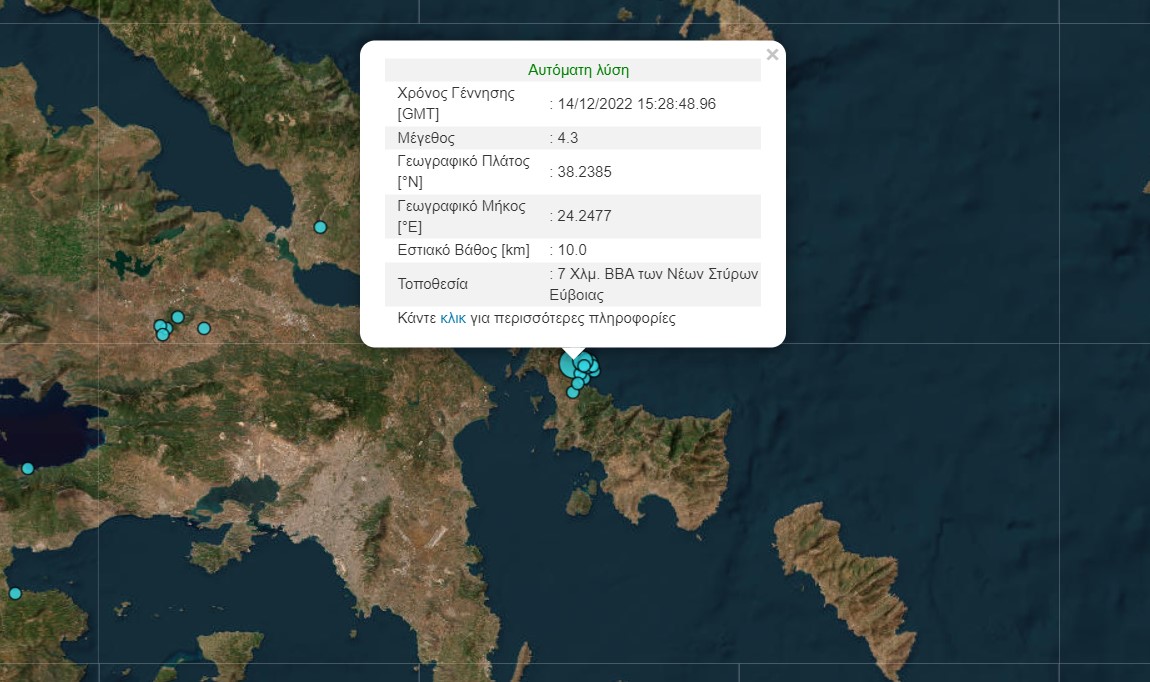
Task: Click the earthquake marker beside the dark gulf at left
Action: coord(28,468)
